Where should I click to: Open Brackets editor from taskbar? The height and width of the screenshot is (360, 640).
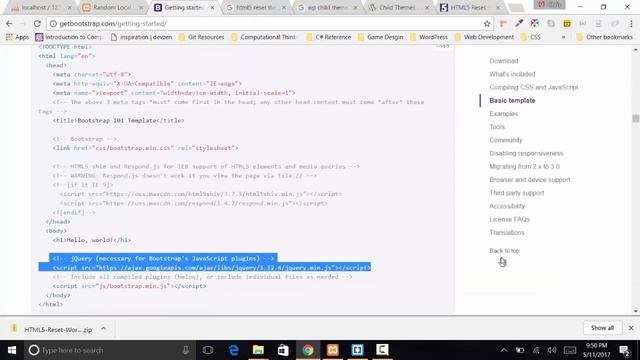point(357,350)
